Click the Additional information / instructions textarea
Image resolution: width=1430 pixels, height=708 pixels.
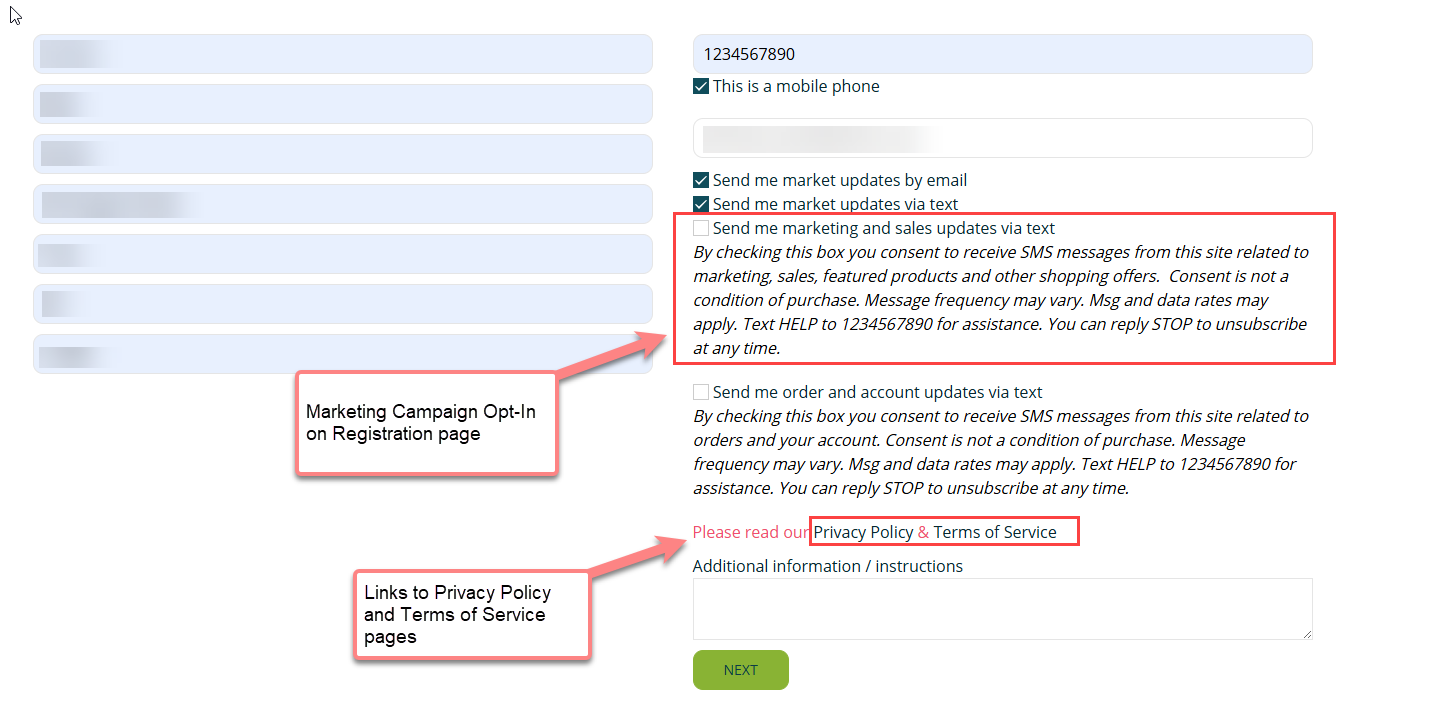(1000, 608)
